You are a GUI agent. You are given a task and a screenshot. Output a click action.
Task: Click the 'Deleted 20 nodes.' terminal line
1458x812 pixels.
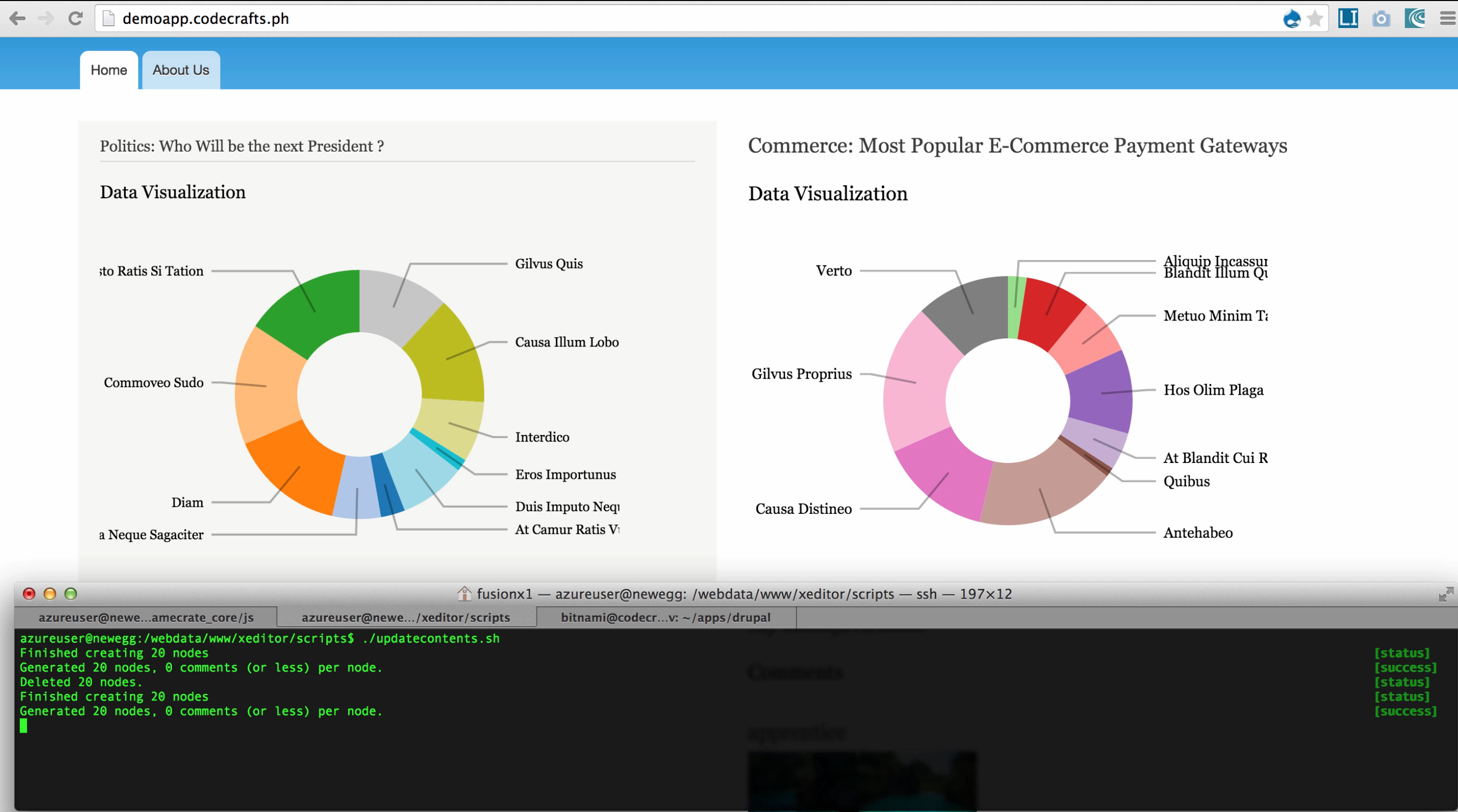(x=81, y=682)
